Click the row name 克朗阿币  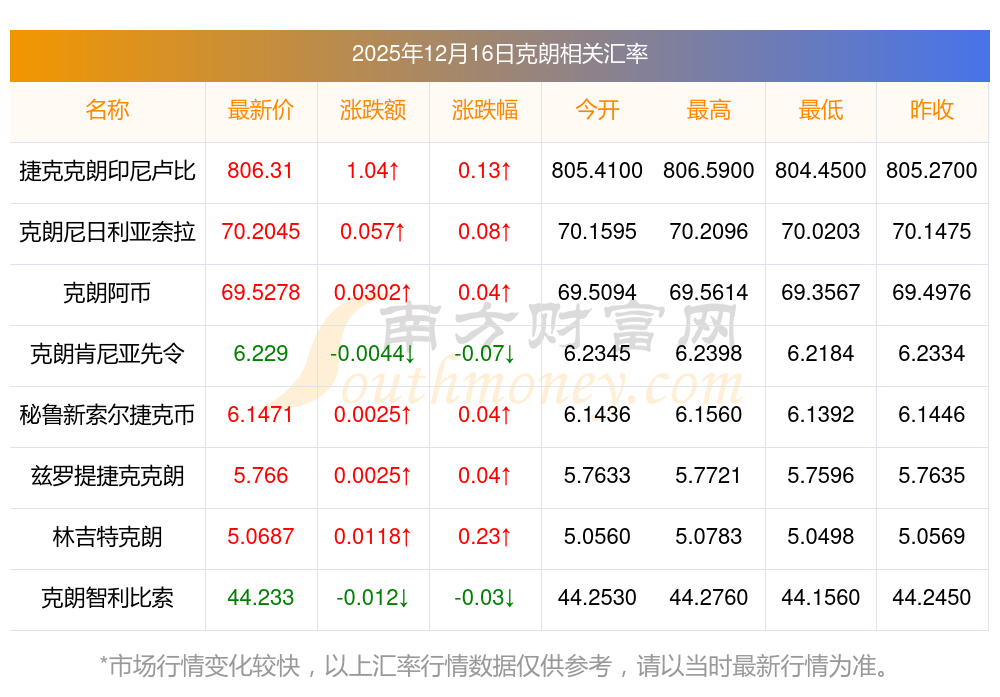click(107, 293)
